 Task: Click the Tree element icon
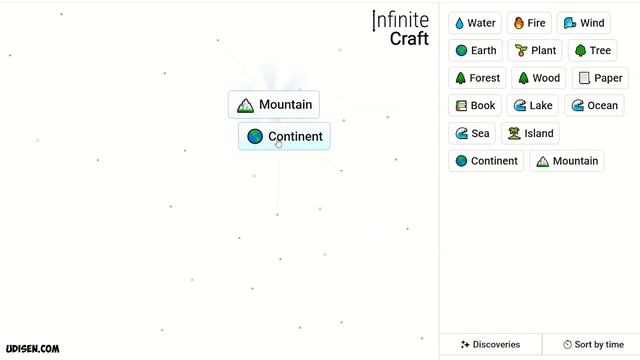point(580,51)
